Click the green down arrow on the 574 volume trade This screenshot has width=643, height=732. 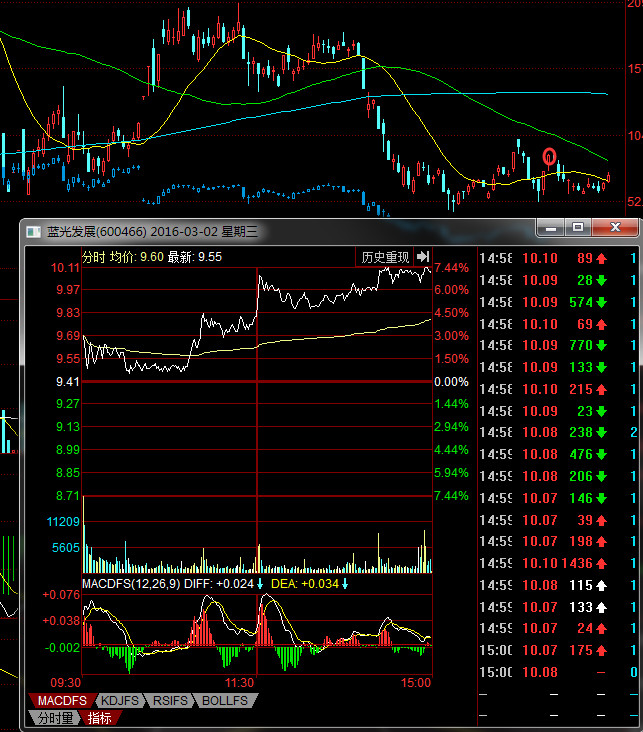point(601,303)
